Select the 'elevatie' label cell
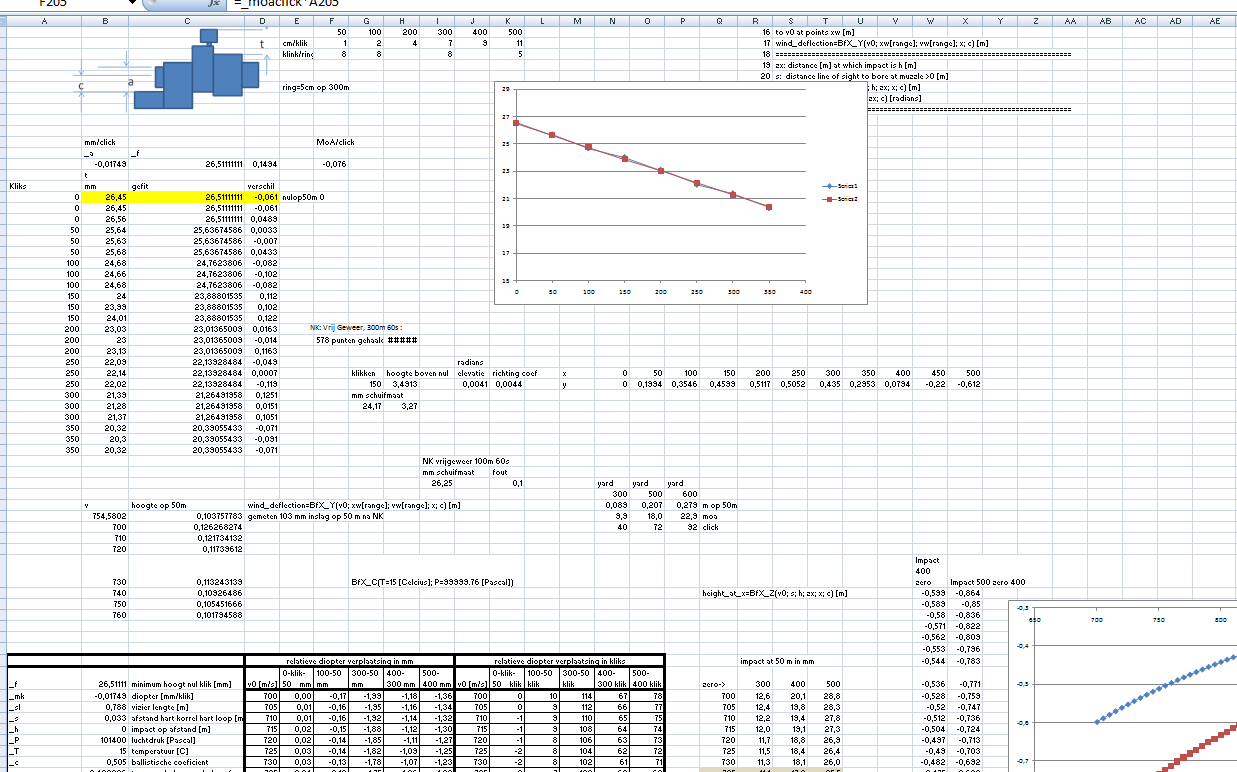This screenshot has height=772, width=1237. (x=471, y=372)
